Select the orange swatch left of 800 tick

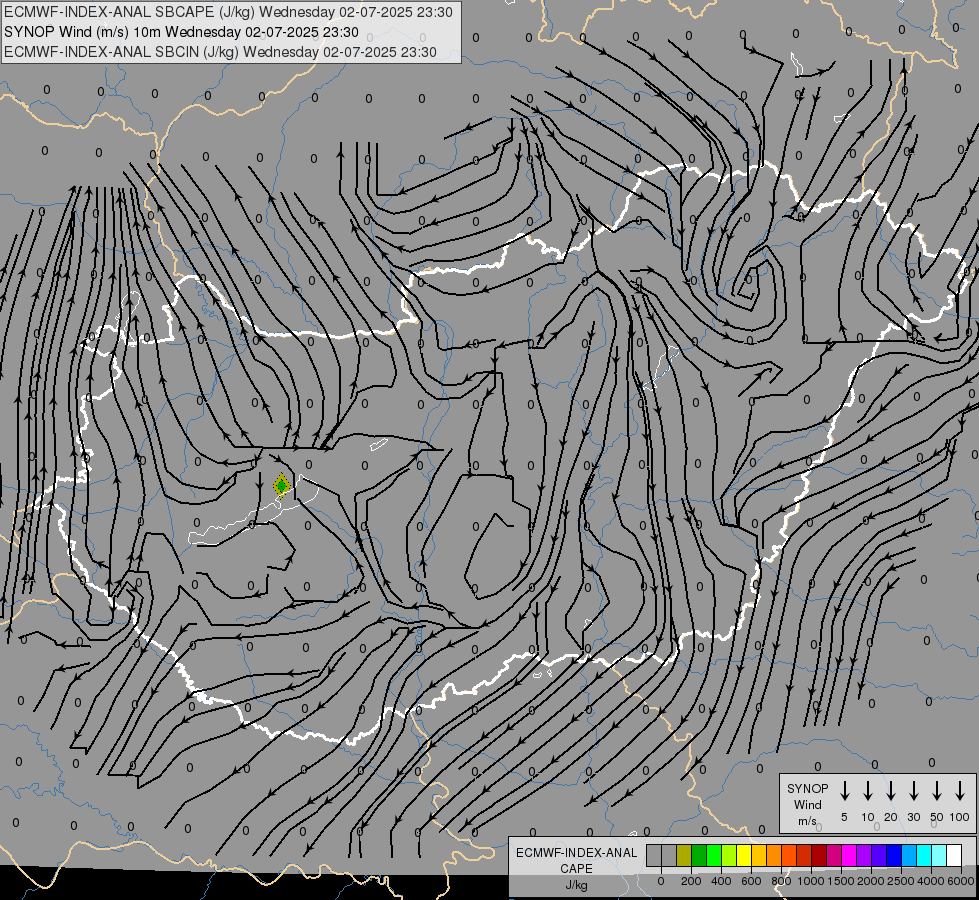tap(774, 855)
